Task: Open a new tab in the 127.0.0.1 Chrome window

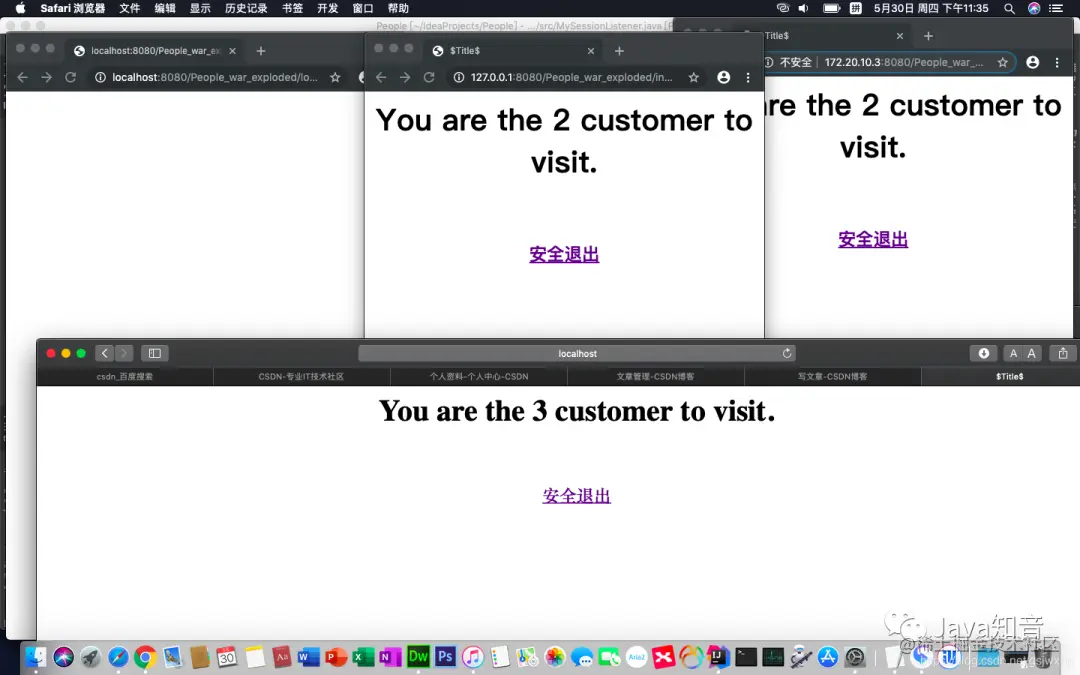Action: (x=619, y=51)
